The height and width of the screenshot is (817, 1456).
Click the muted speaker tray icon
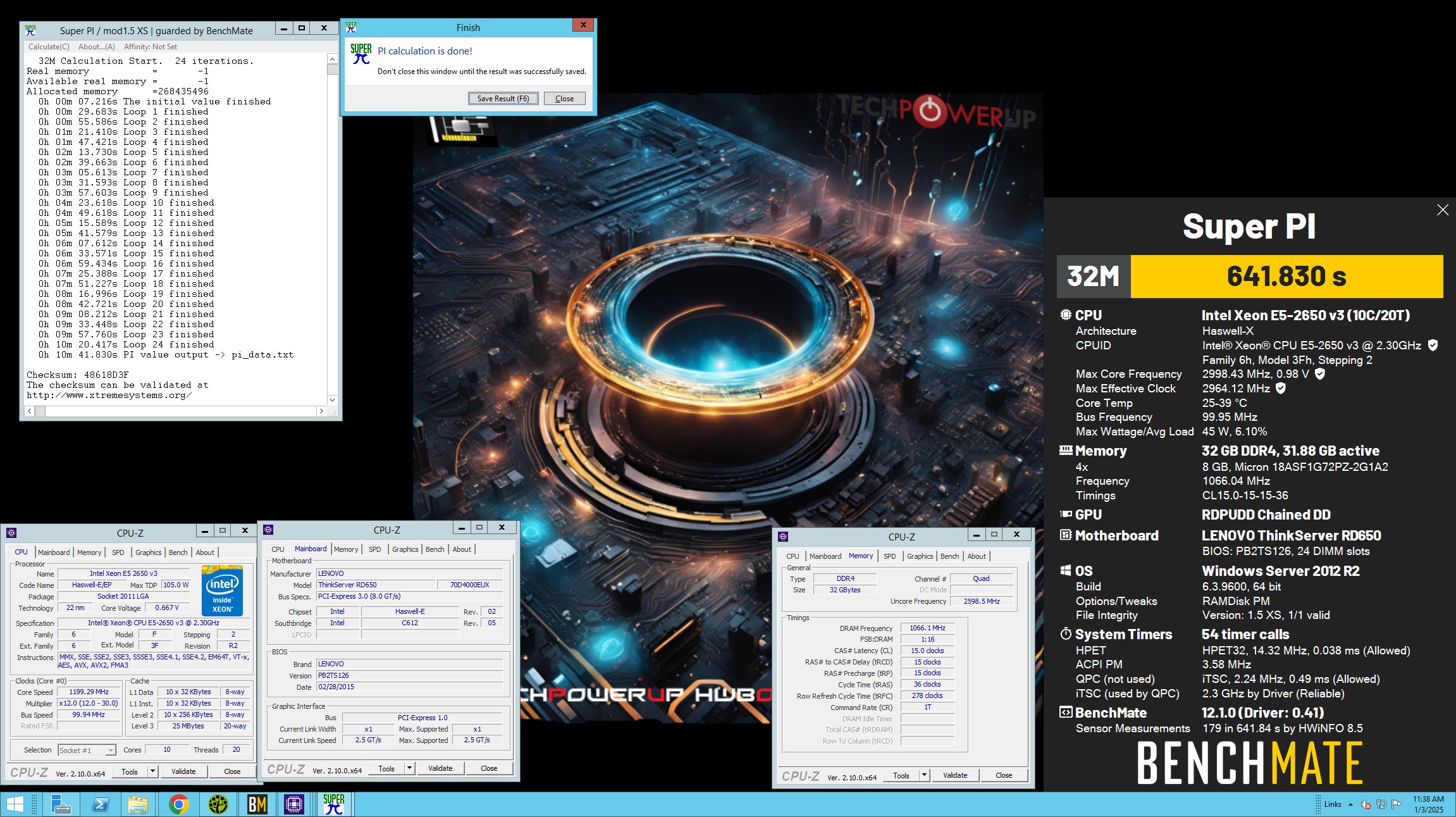point(1366,804)
